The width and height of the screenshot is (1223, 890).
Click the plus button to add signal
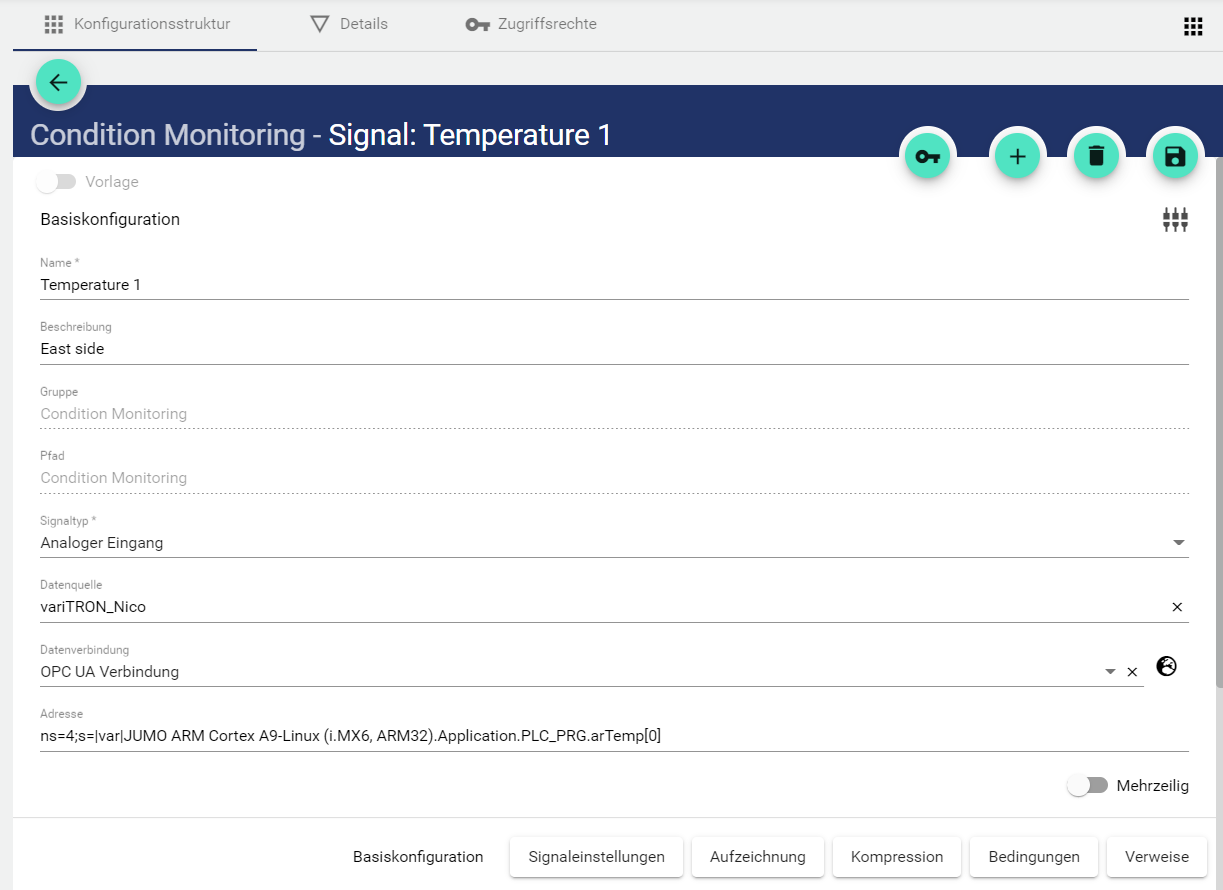[1017, 157]
